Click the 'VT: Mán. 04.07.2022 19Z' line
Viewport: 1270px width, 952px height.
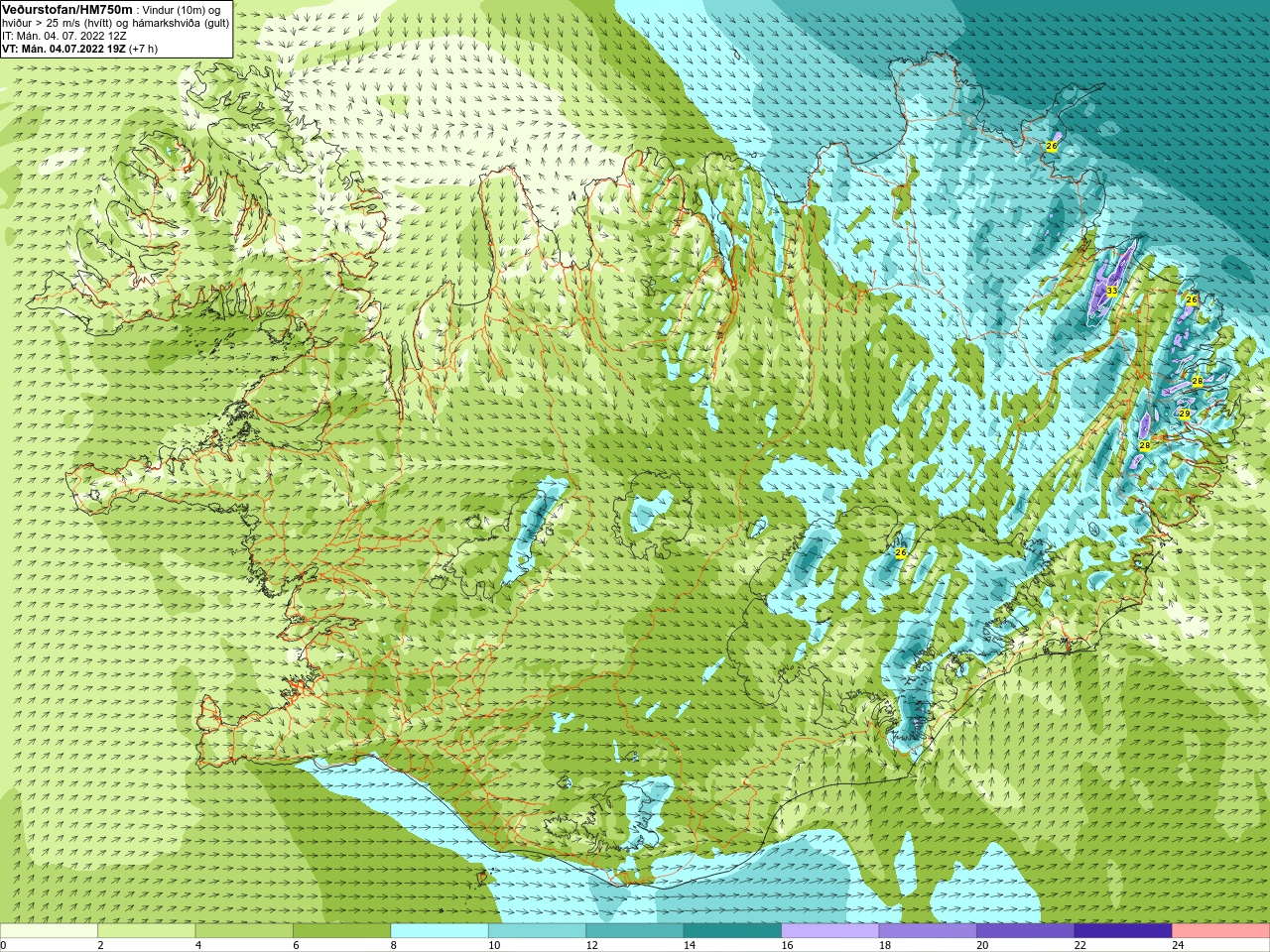click(63, 49)
